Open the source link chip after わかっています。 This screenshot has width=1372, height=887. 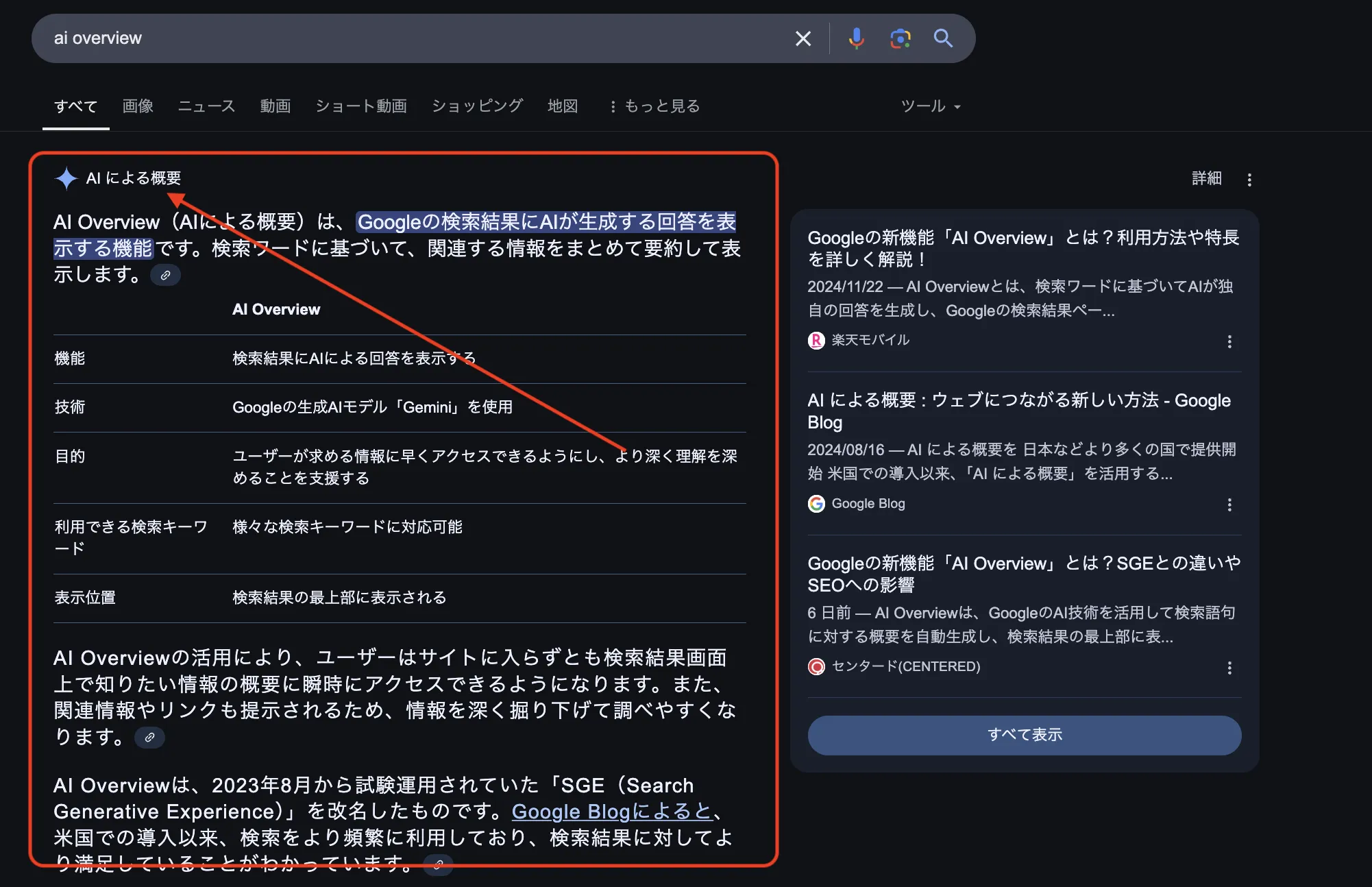[x=438, y=864]
